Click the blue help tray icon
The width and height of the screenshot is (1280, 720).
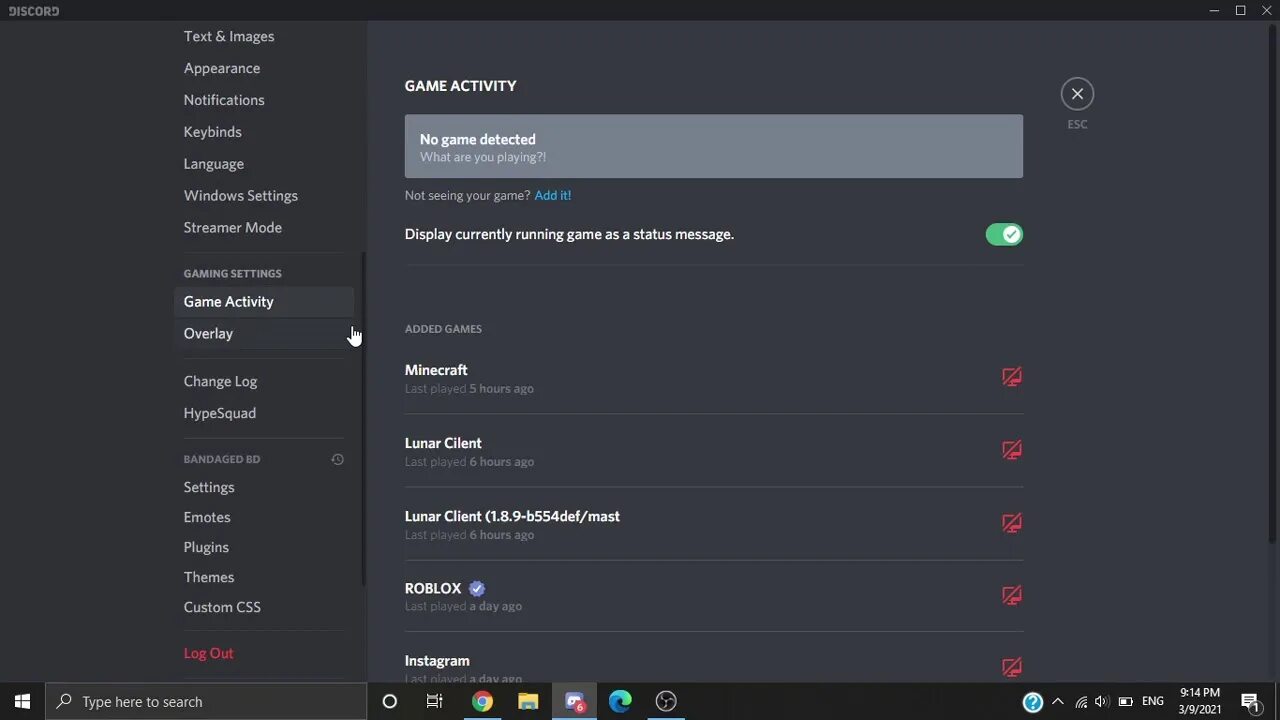pyautogui.click(x=1033, y=702)
